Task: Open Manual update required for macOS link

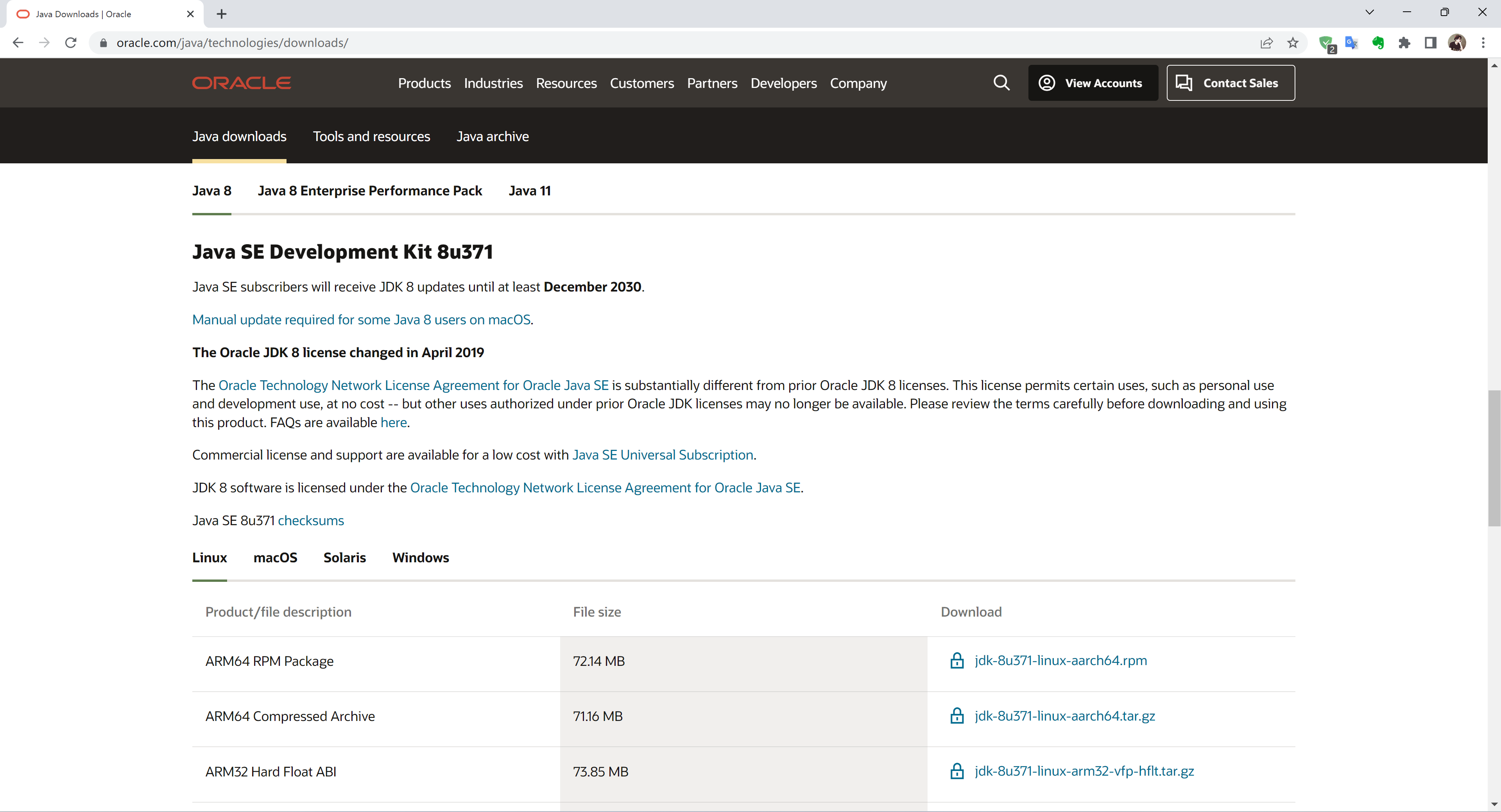Action: (361, 320)
